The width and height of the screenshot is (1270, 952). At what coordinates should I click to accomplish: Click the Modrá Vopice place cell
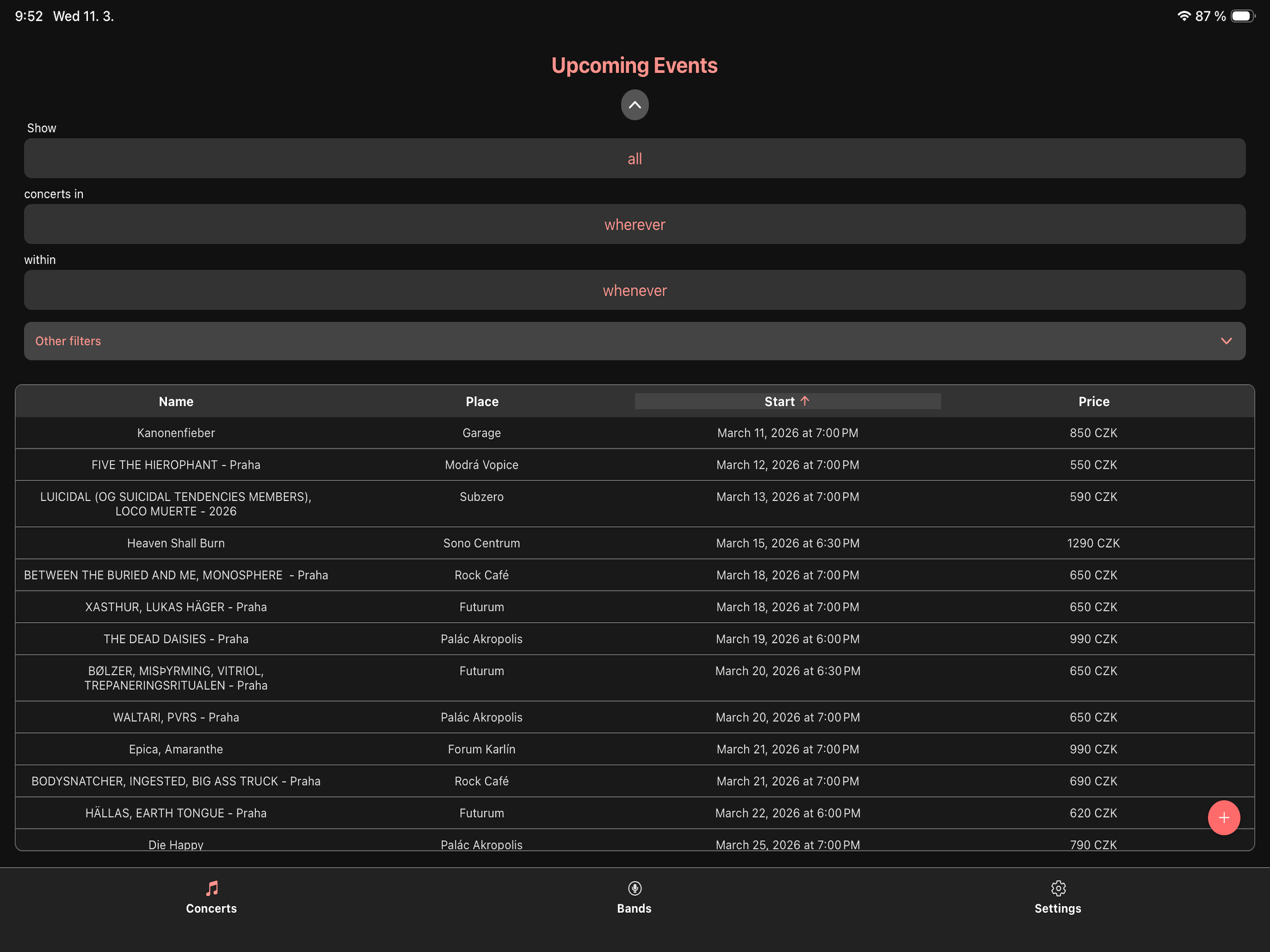pyautogui.click(x=482, y=465)
